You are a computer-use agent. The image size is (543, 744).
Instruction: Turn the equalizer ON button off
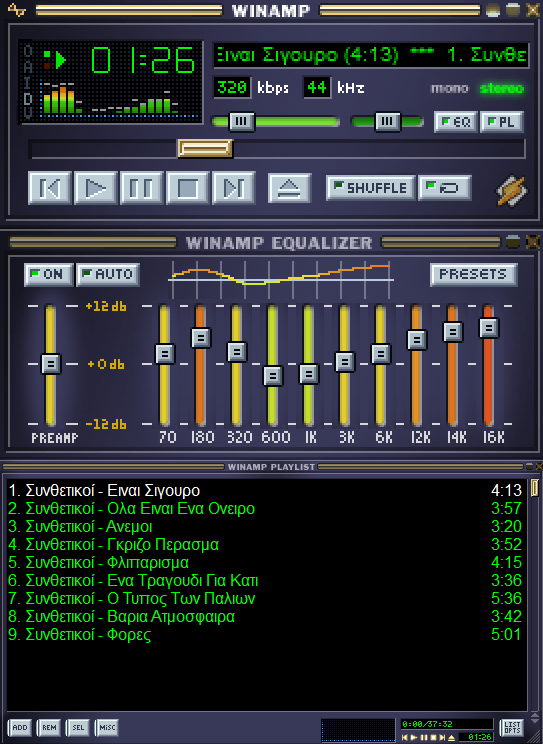pyautogui.click(x=49, y=274)
